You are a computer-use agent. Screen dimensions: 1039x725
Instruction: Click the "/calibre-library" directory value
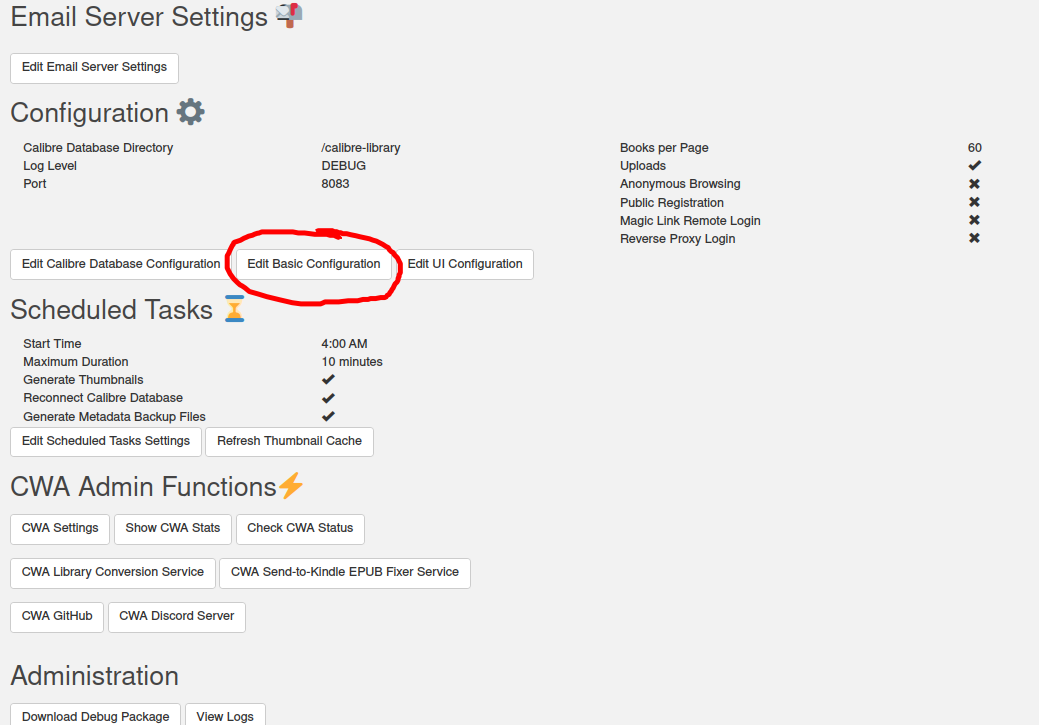361,148
